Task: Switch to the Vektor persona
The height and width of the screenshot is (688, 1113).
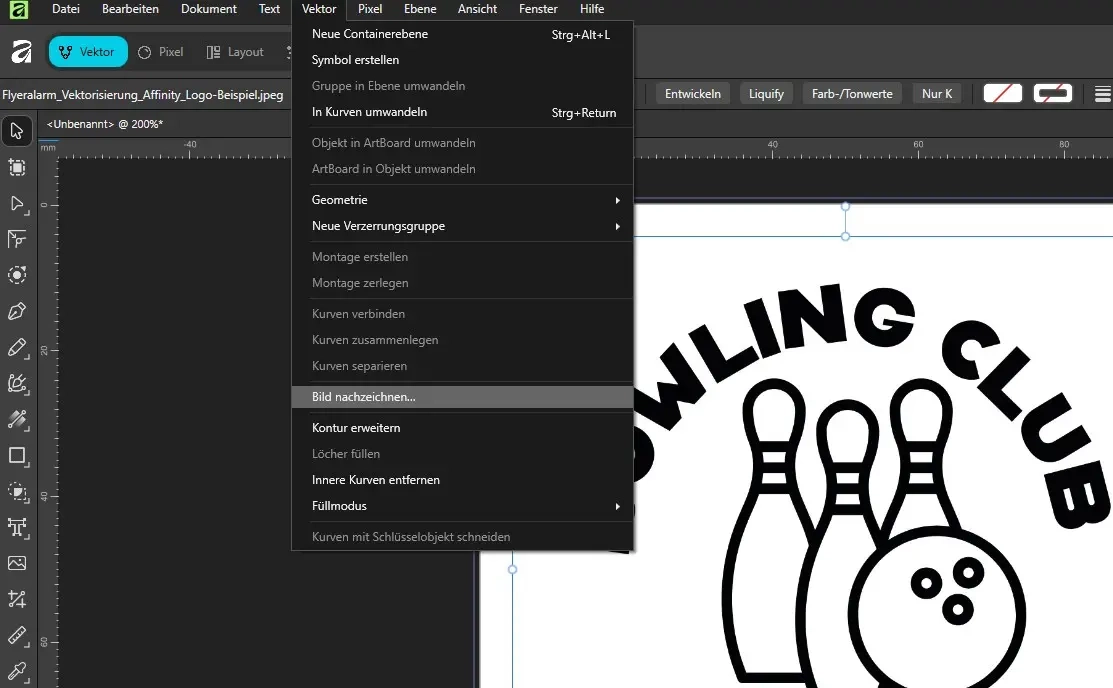Action: click(88, 52)
